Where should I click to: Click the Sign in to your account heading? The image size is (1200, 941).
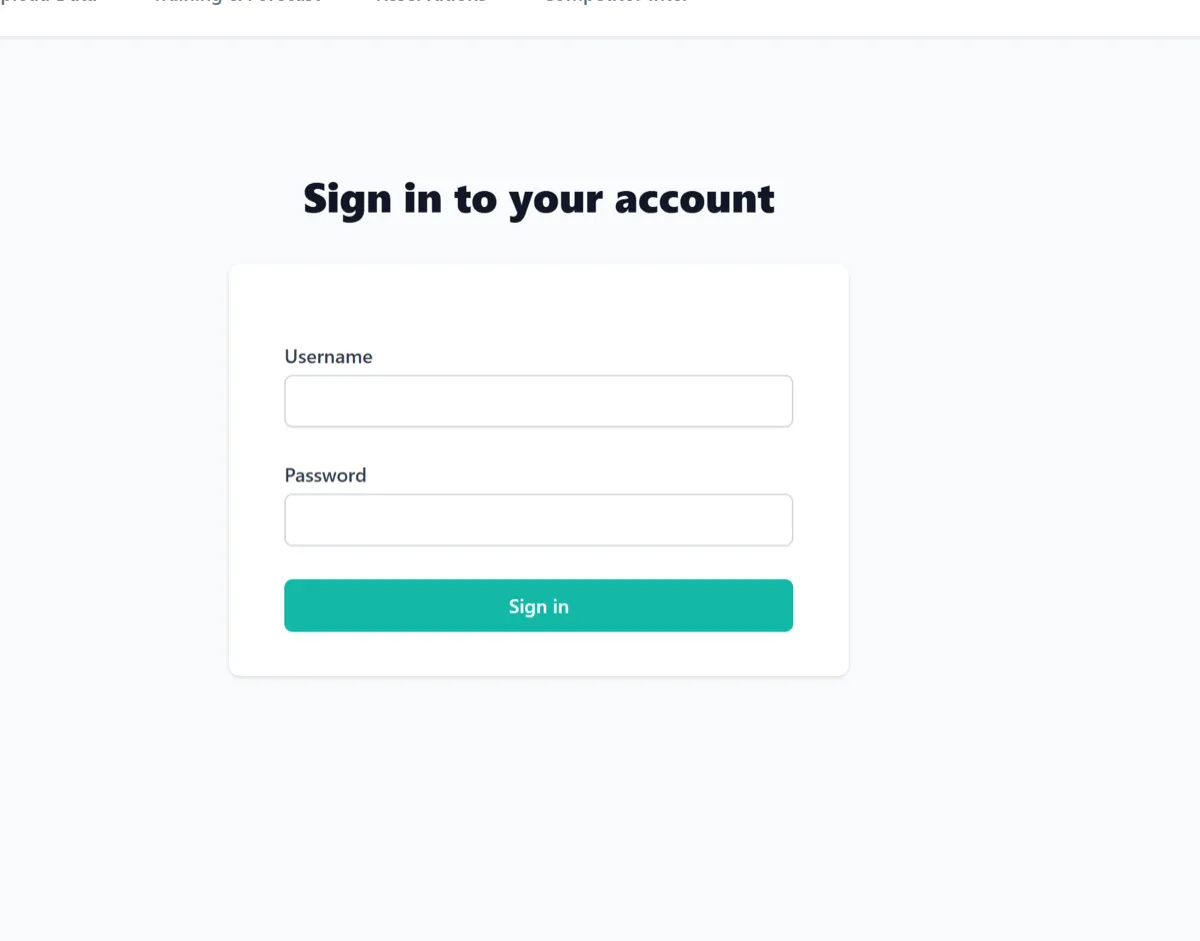[x=538, y=199]
